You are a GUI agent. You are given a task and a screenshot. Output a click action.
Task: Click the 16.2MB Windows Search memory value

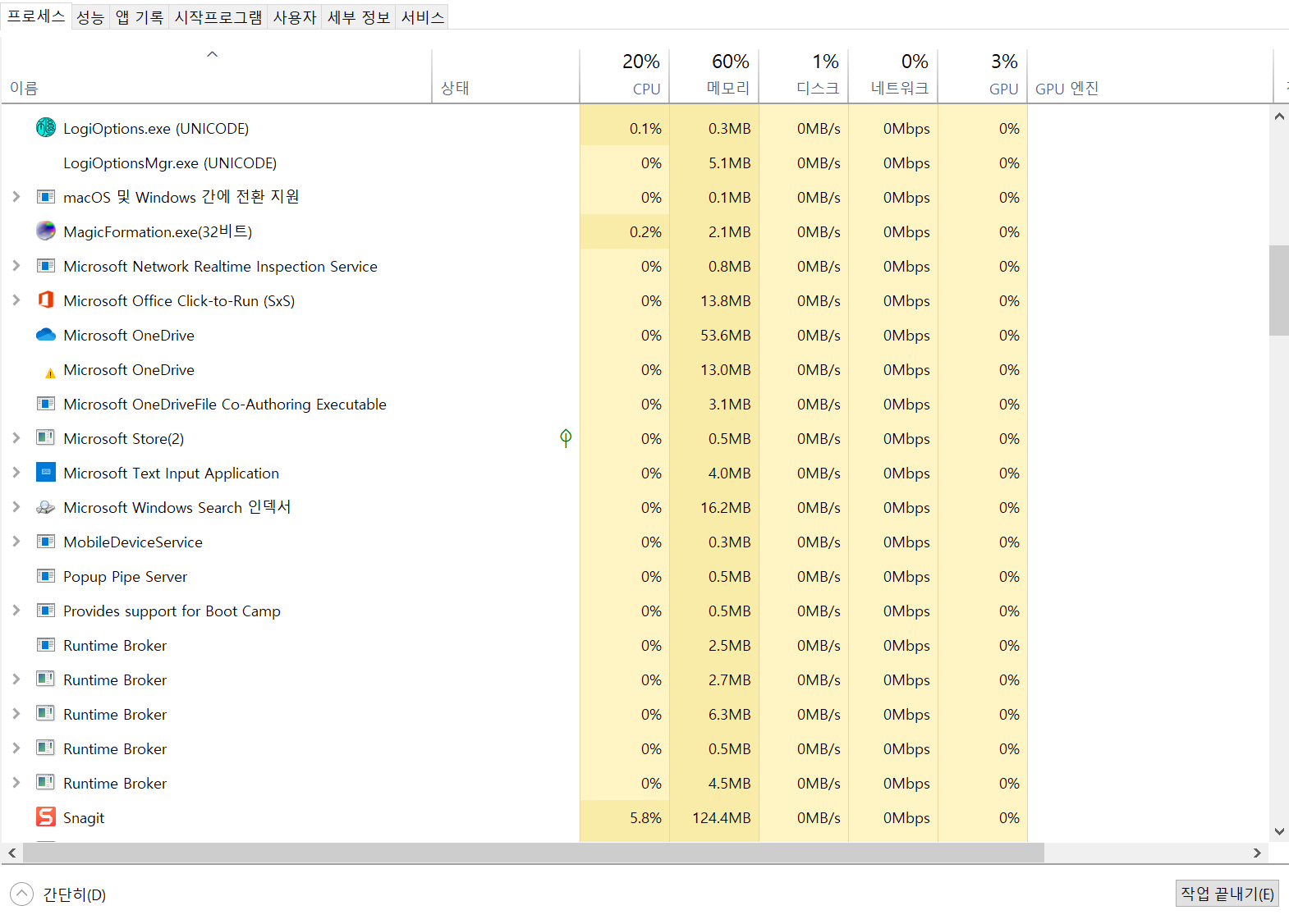[x=726, y=508]
